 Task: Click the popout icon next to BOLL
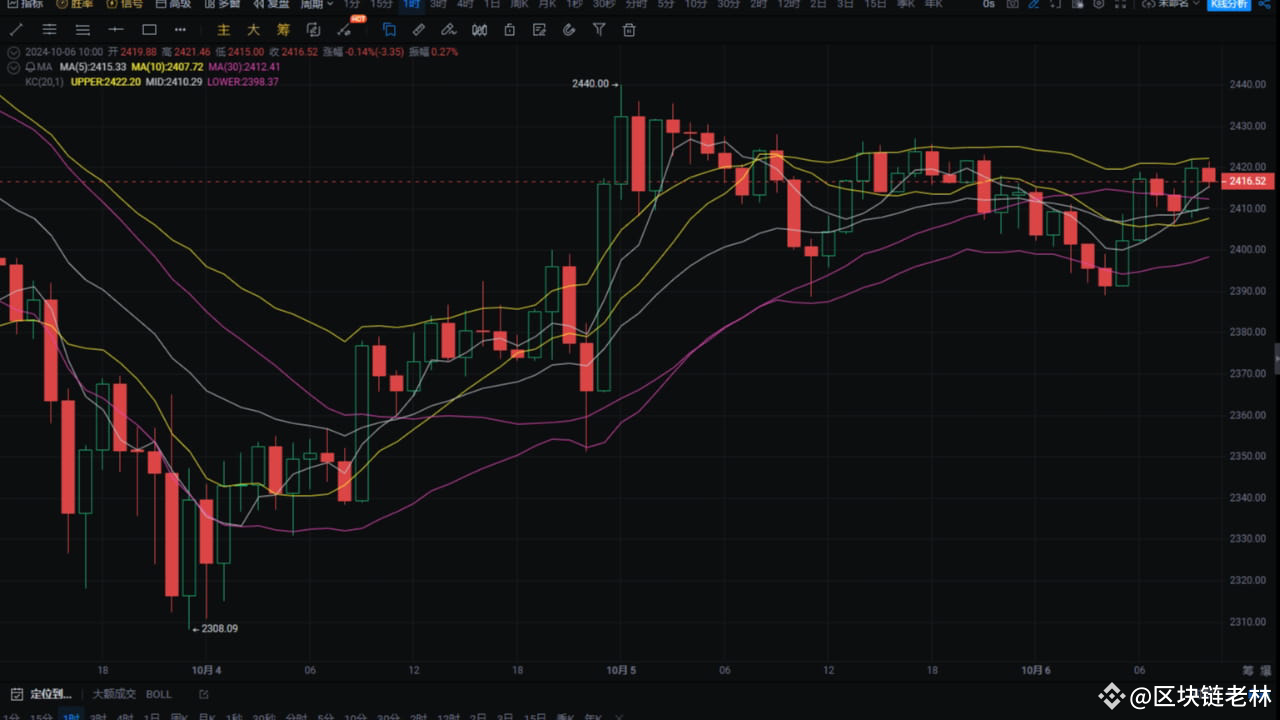coord(204,694)
